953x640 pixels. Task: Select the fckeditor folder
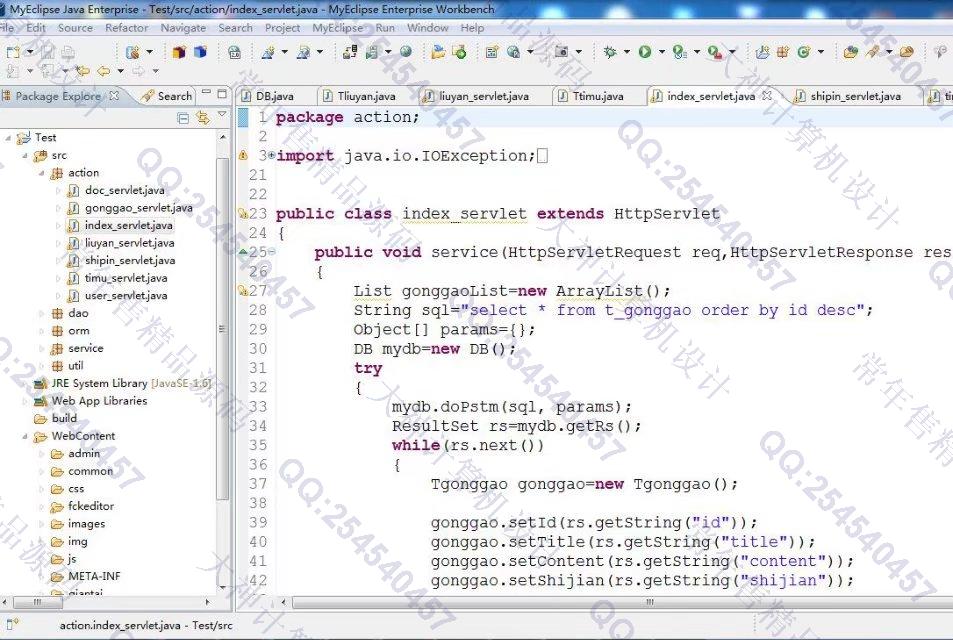click(x=91, y=506)
